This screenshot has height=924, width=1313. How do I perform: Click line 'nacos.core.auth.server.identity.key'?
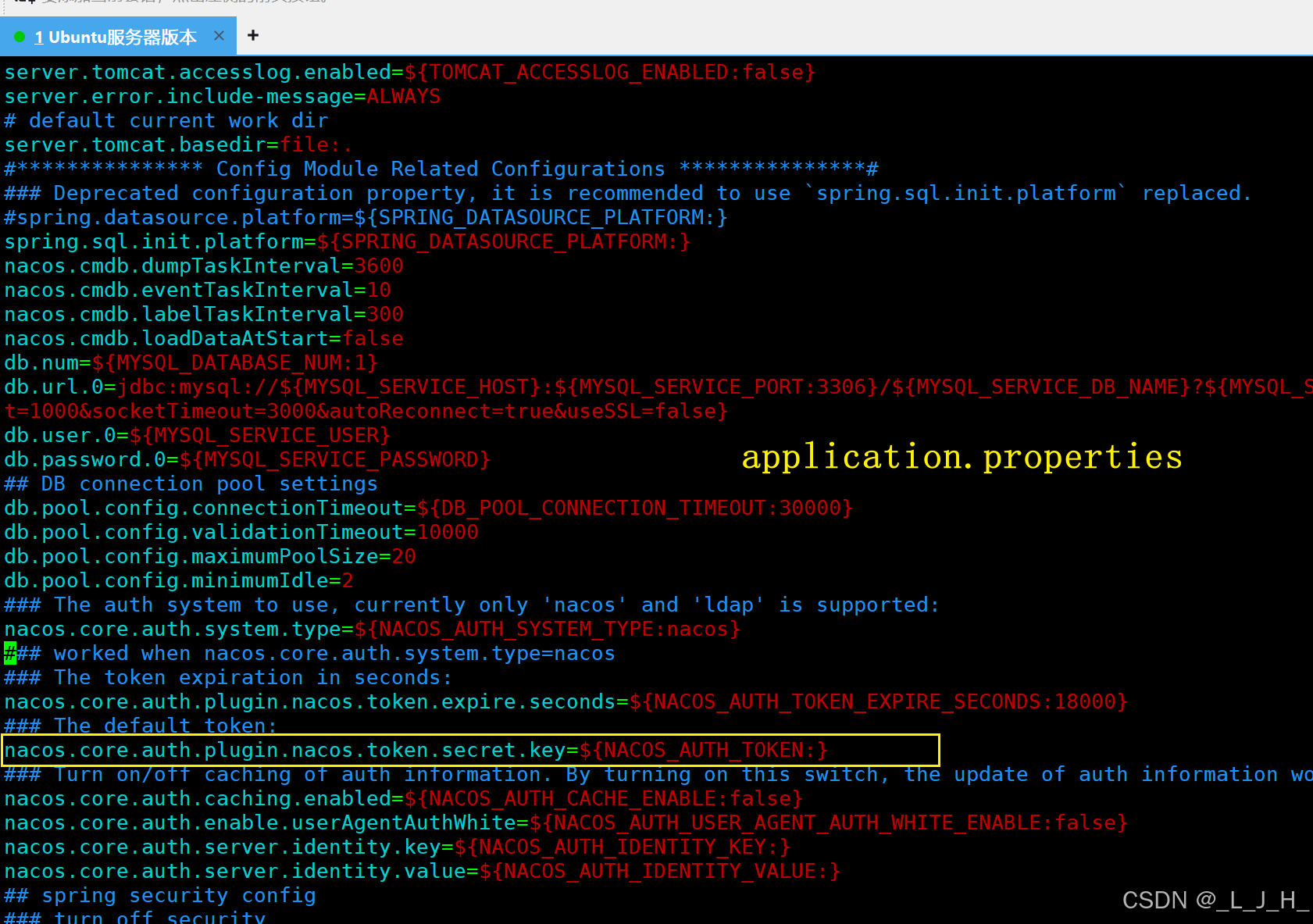[x=398, y=847]
